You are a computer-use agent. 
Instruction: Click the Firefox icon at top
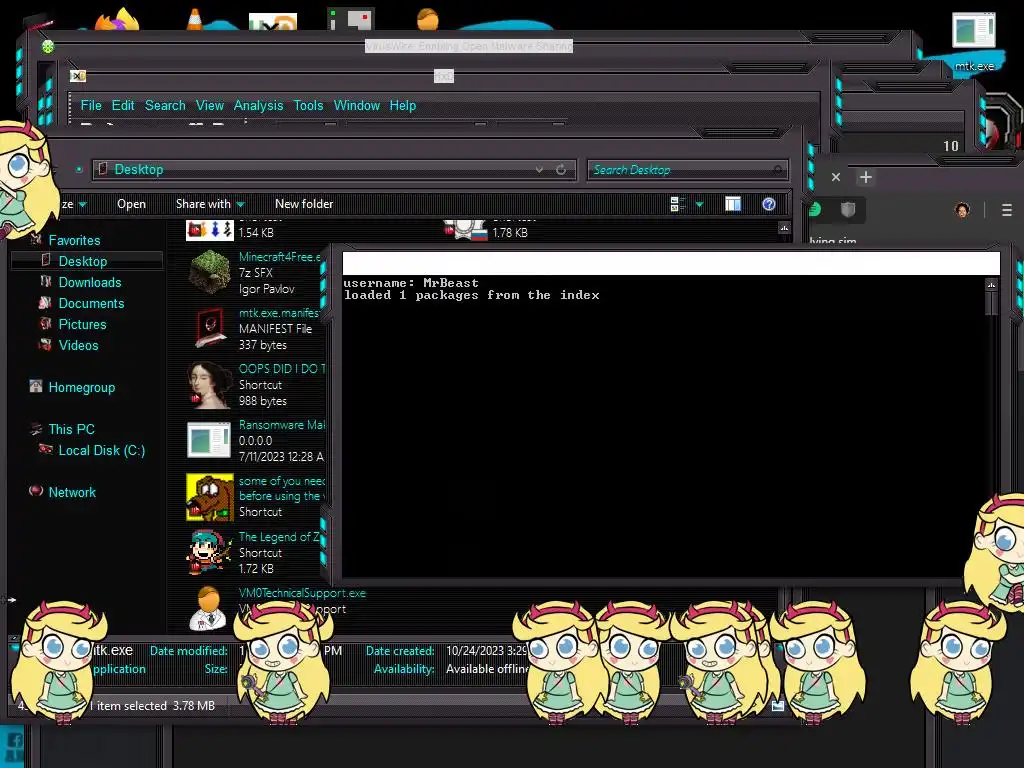[118, 19]
